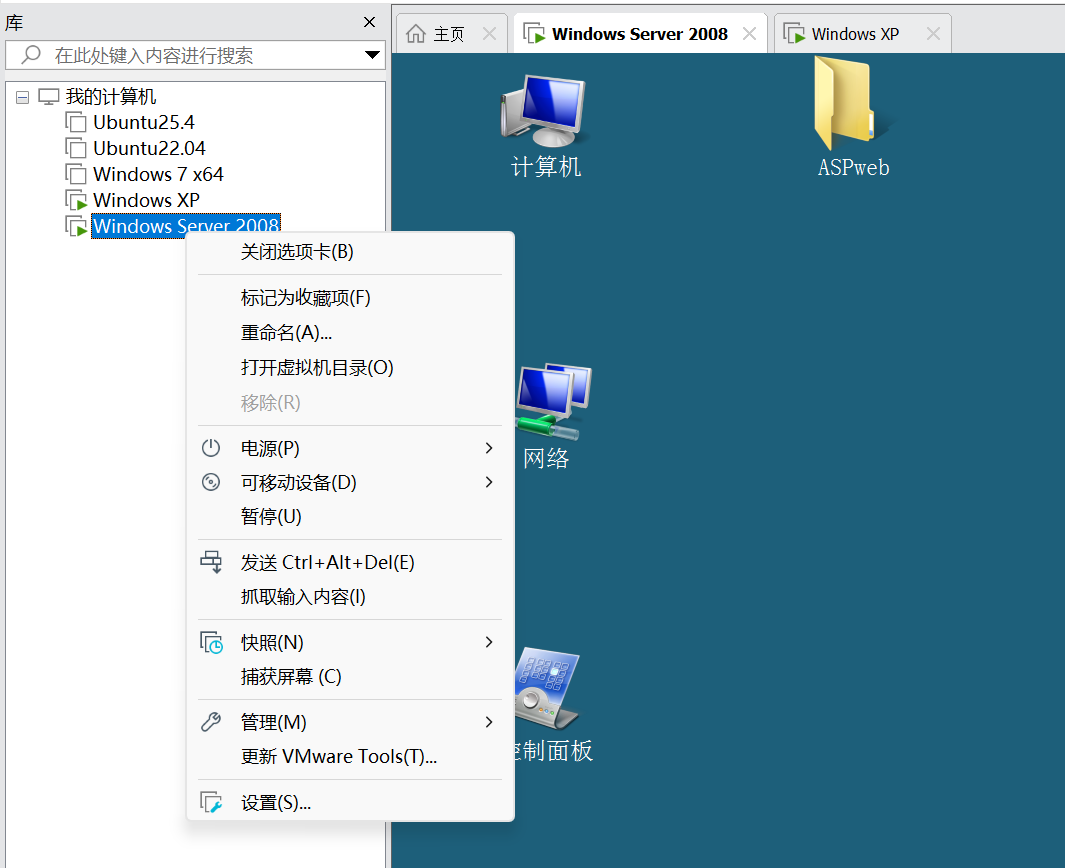The image size is (1065, 868).
Task: Expand the 可移动设备(D) submenu arrow
Action: pyautogui.click(x=488, y=482)
